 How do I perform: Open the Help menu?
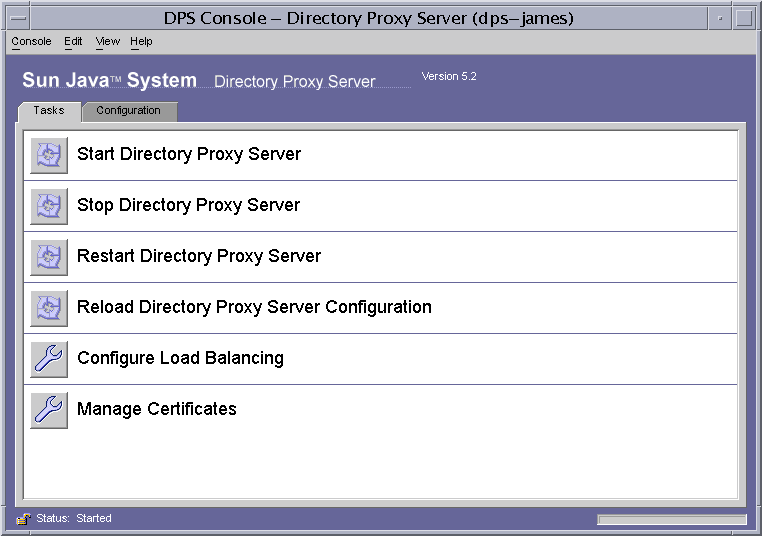141,41
